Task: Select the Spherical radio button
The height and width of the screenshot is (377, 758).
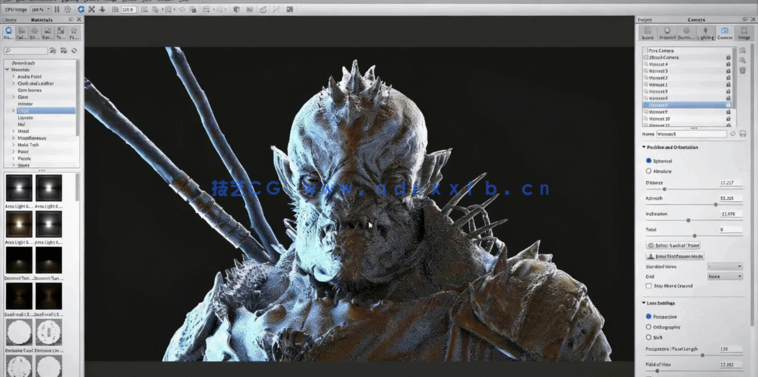Action: (x=649, y=160)
